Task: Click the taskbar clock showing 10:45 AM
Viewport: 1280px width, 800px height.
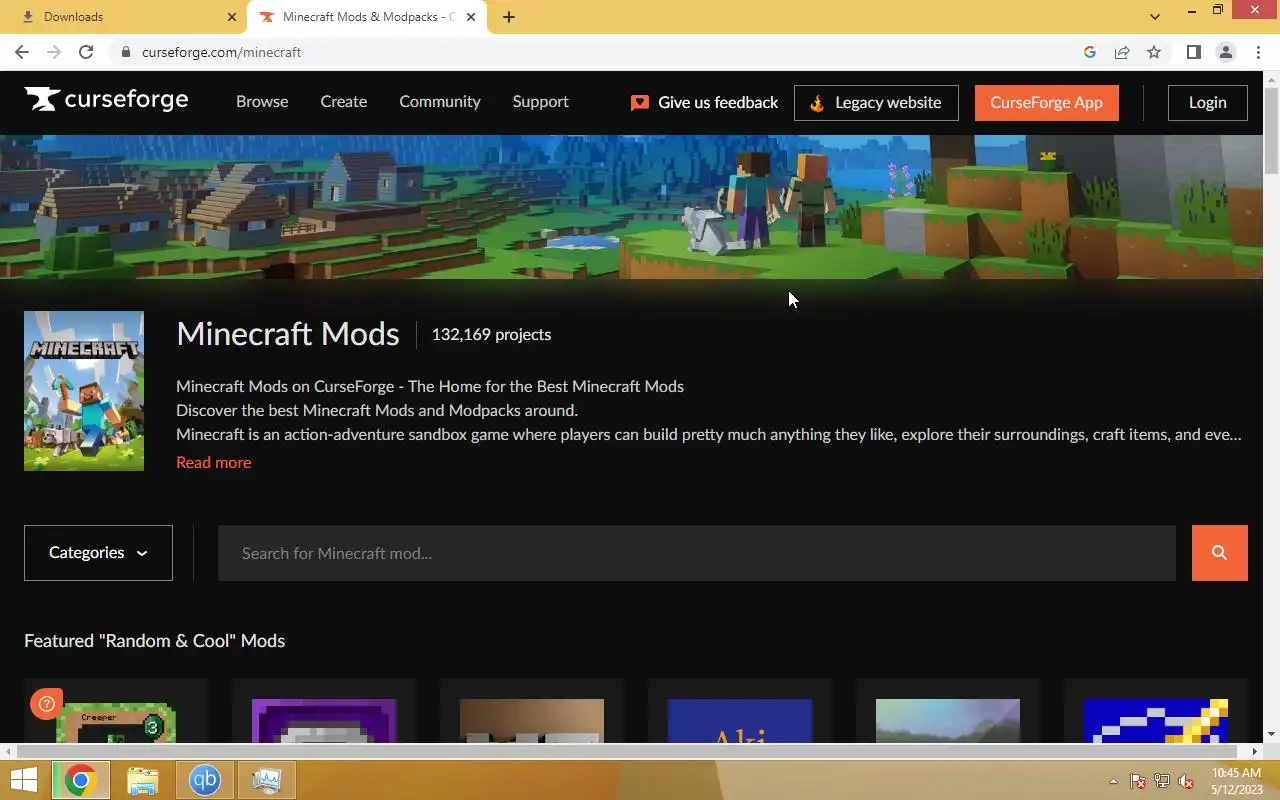Action: (1237, 780)
